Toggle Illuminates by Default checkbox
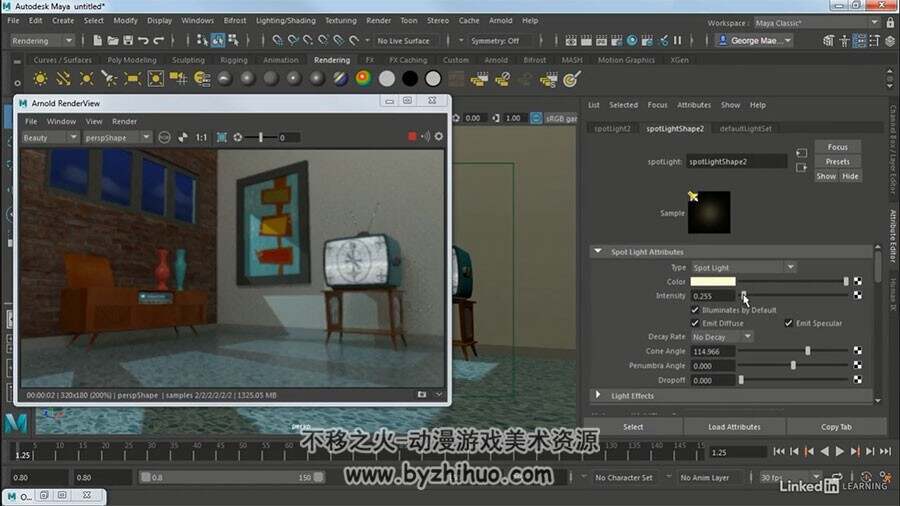Screen dimensions: 900x506 [x=695, y=310]
